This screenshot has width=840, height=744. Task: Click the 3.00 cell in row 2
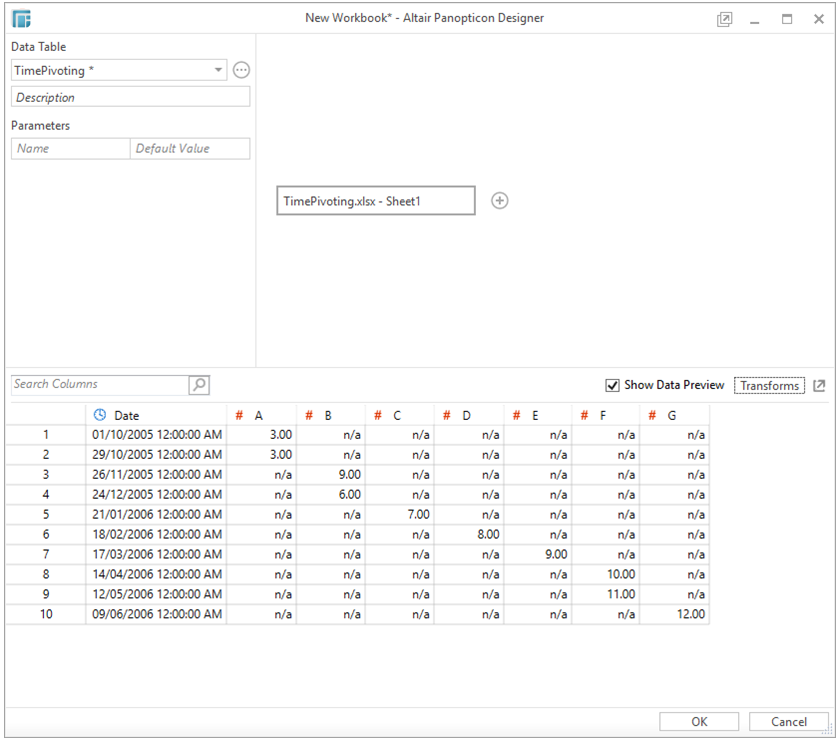coord(261,455)
